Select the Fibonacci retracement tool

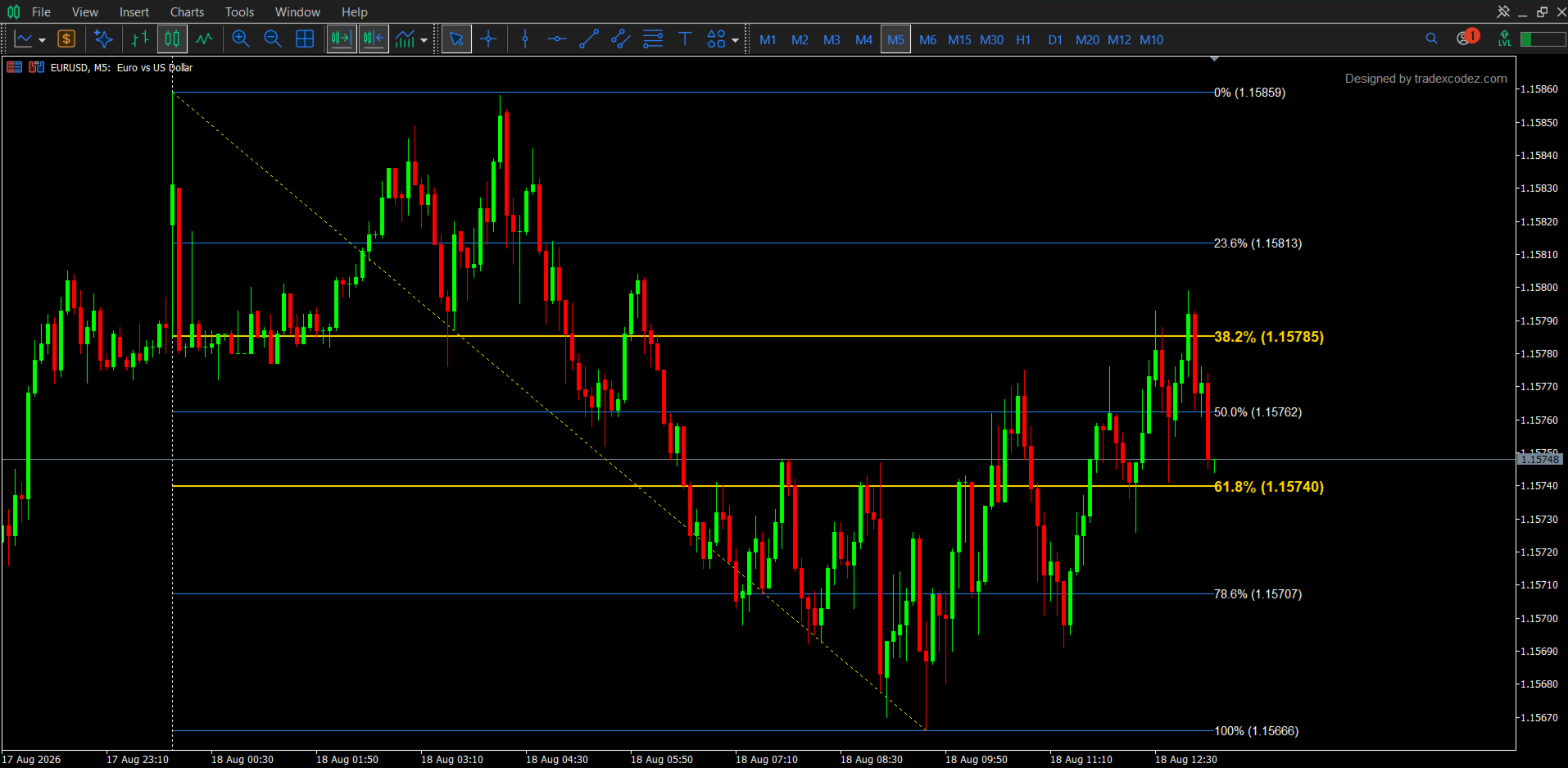653,39
